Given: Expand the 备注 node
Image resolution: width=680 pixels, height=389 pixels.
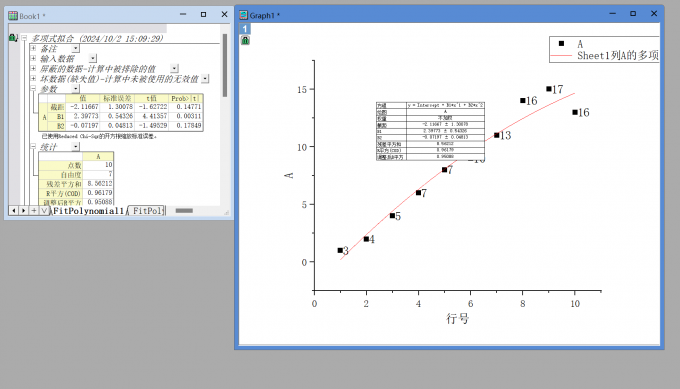Looking at the screenshot, I should pyautogui.click(x=33, y=48).
